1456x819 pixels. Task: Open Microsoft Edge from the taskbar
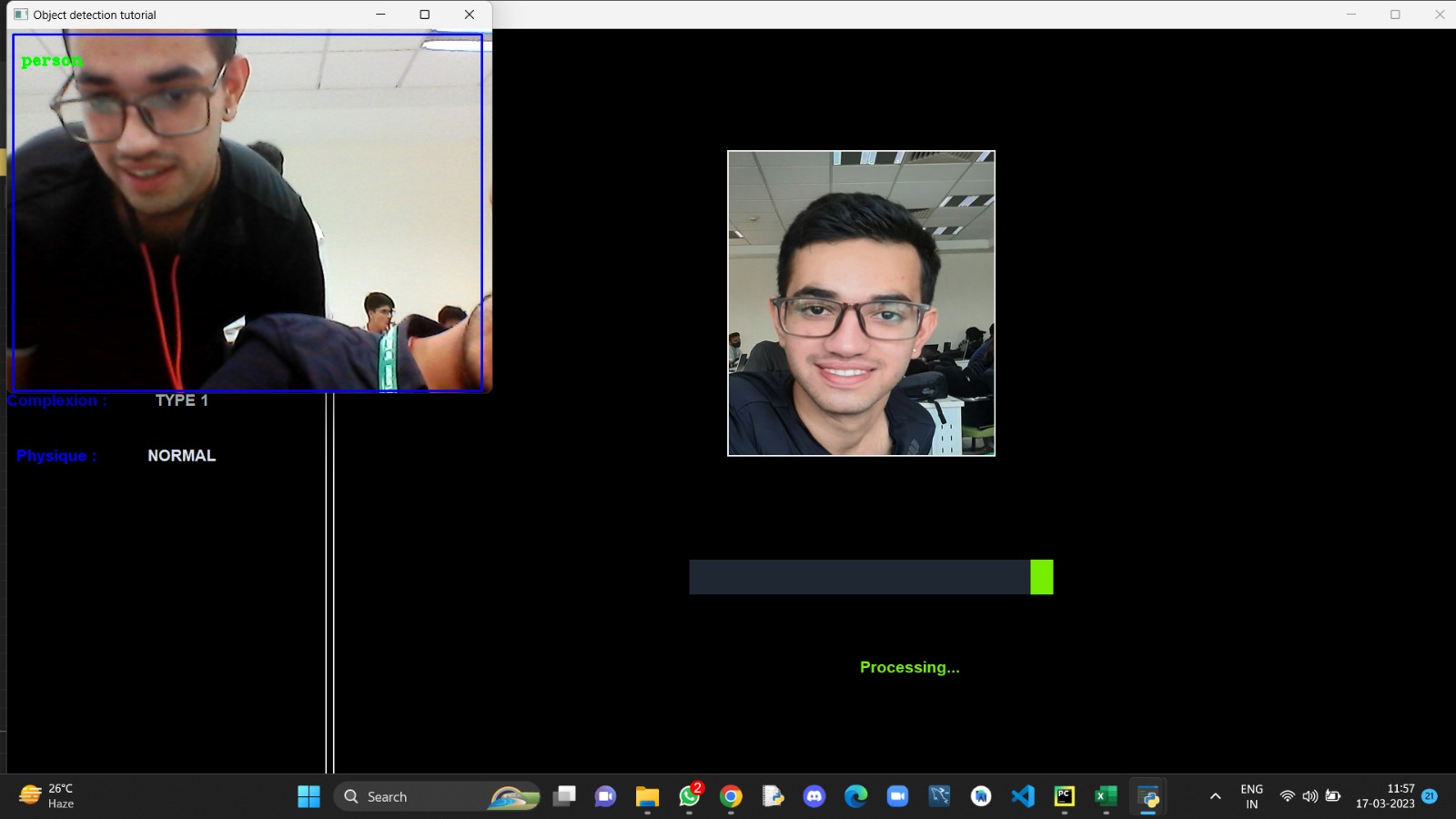[x=855, y=796]
